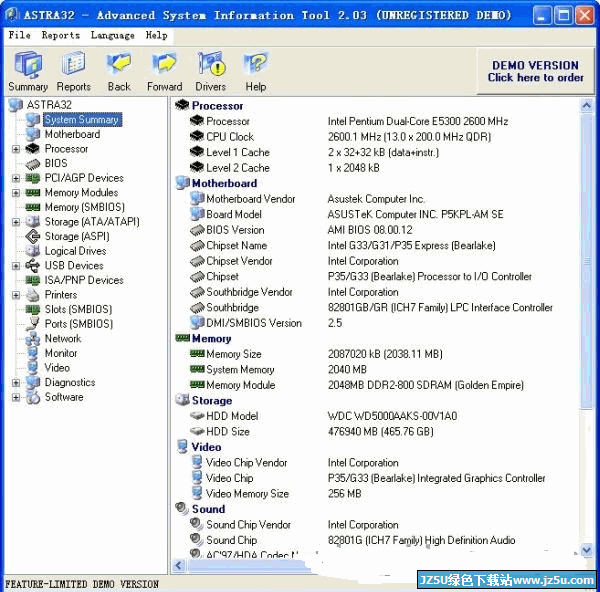The height and width of the screenshot is (592, 600).
Task: Click the vertical scrollbar down arrow
Action: [x=587, y=550]
